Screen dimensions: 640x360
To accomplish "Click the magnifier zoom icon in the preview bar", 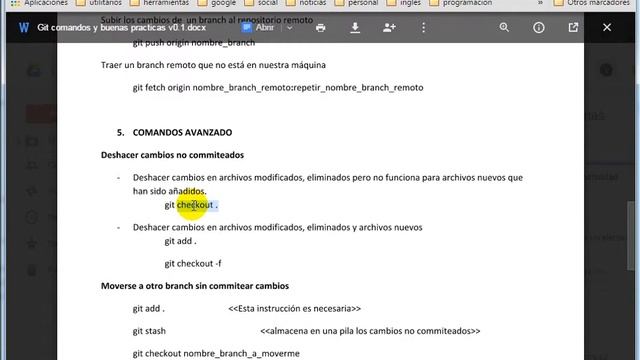I will tap(504, 27).
